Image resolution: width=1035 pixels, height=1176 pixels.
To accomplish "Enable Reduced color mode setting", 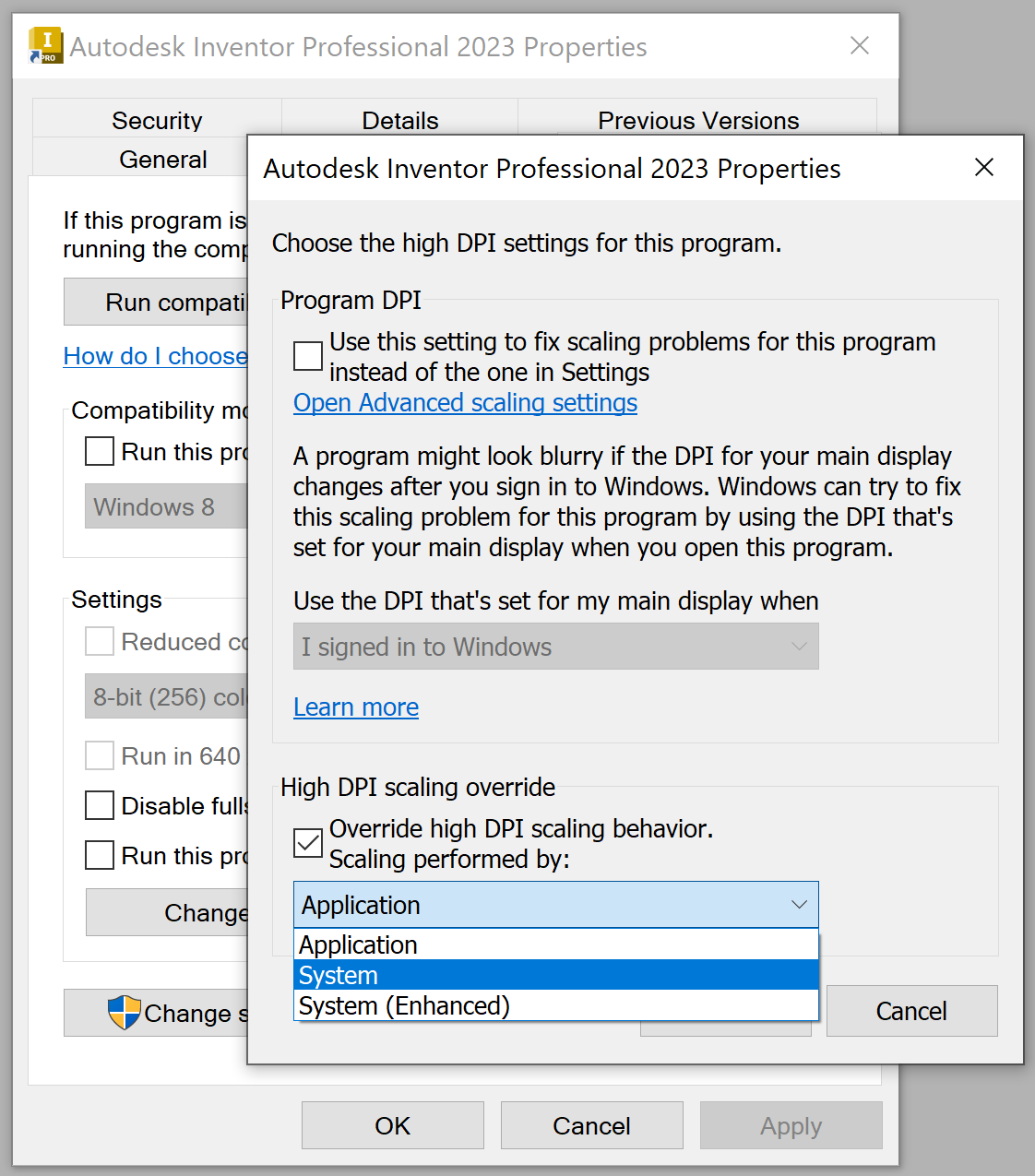I will pyautogui.click(x=99, y=641).
